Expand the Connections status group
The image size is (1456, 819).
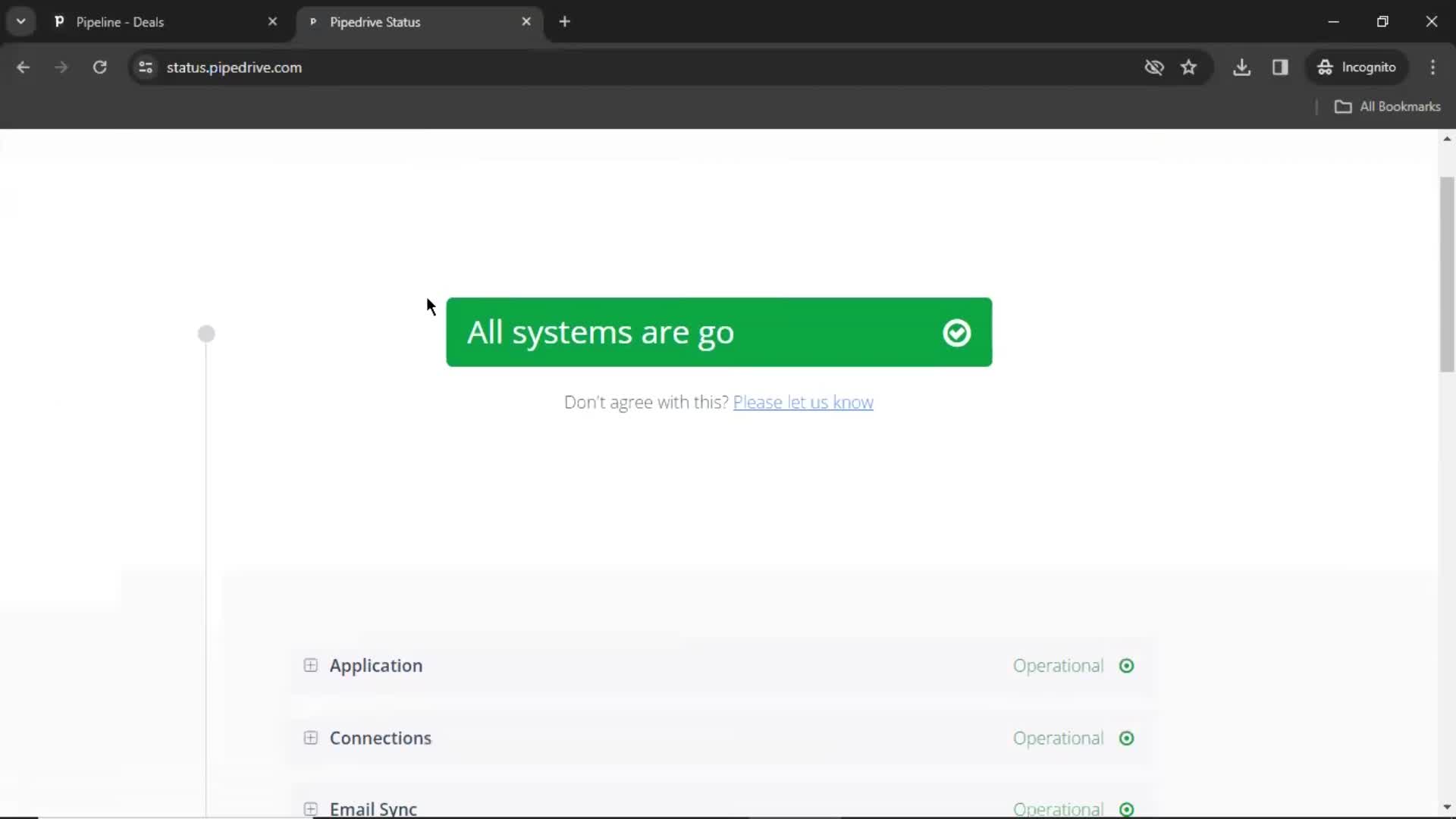310,738
